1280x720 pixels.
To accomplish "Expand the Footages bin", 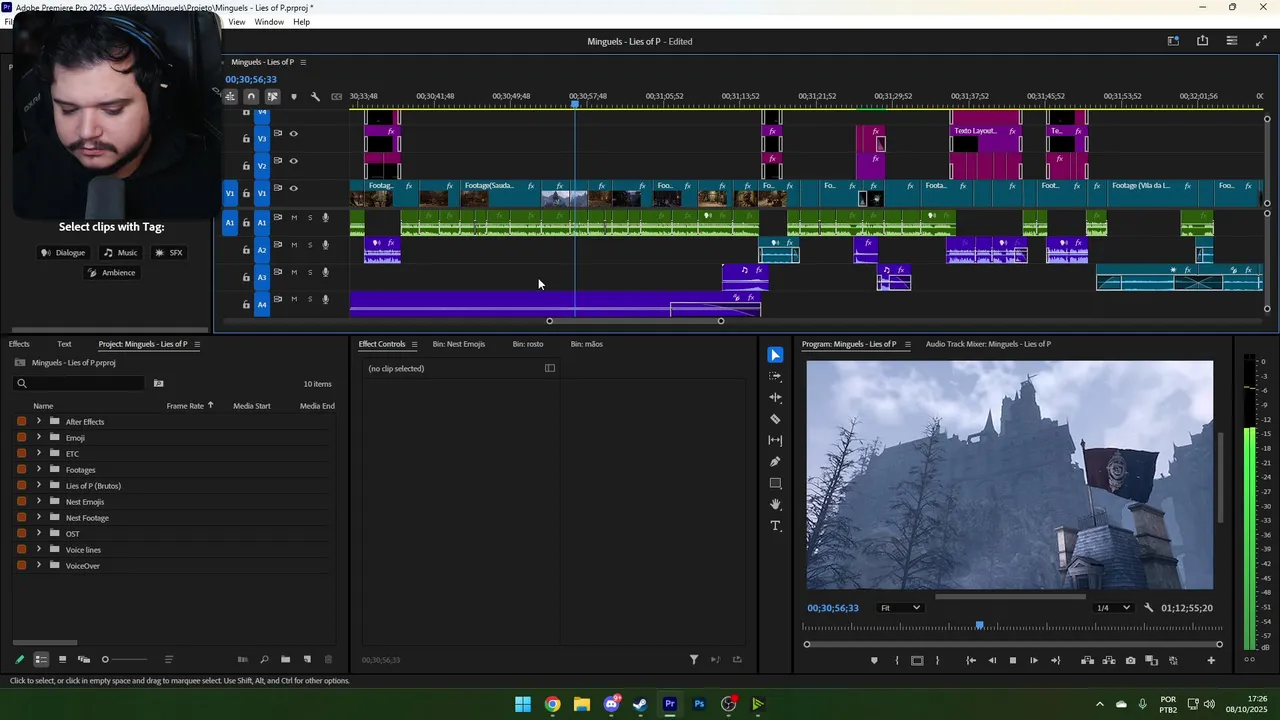I will click(x=39, y=469).
